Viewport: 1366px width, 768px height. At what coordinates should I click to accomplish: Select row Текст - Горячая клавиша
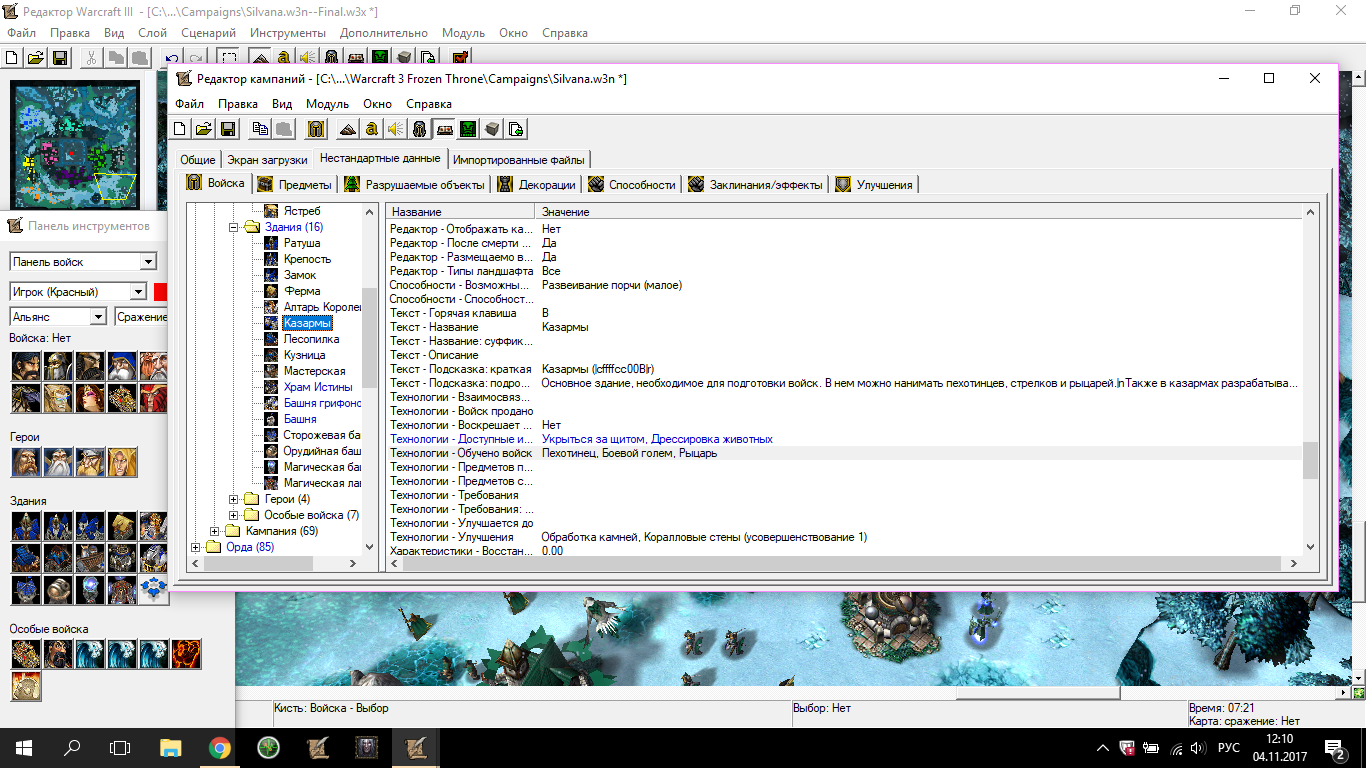845,313
